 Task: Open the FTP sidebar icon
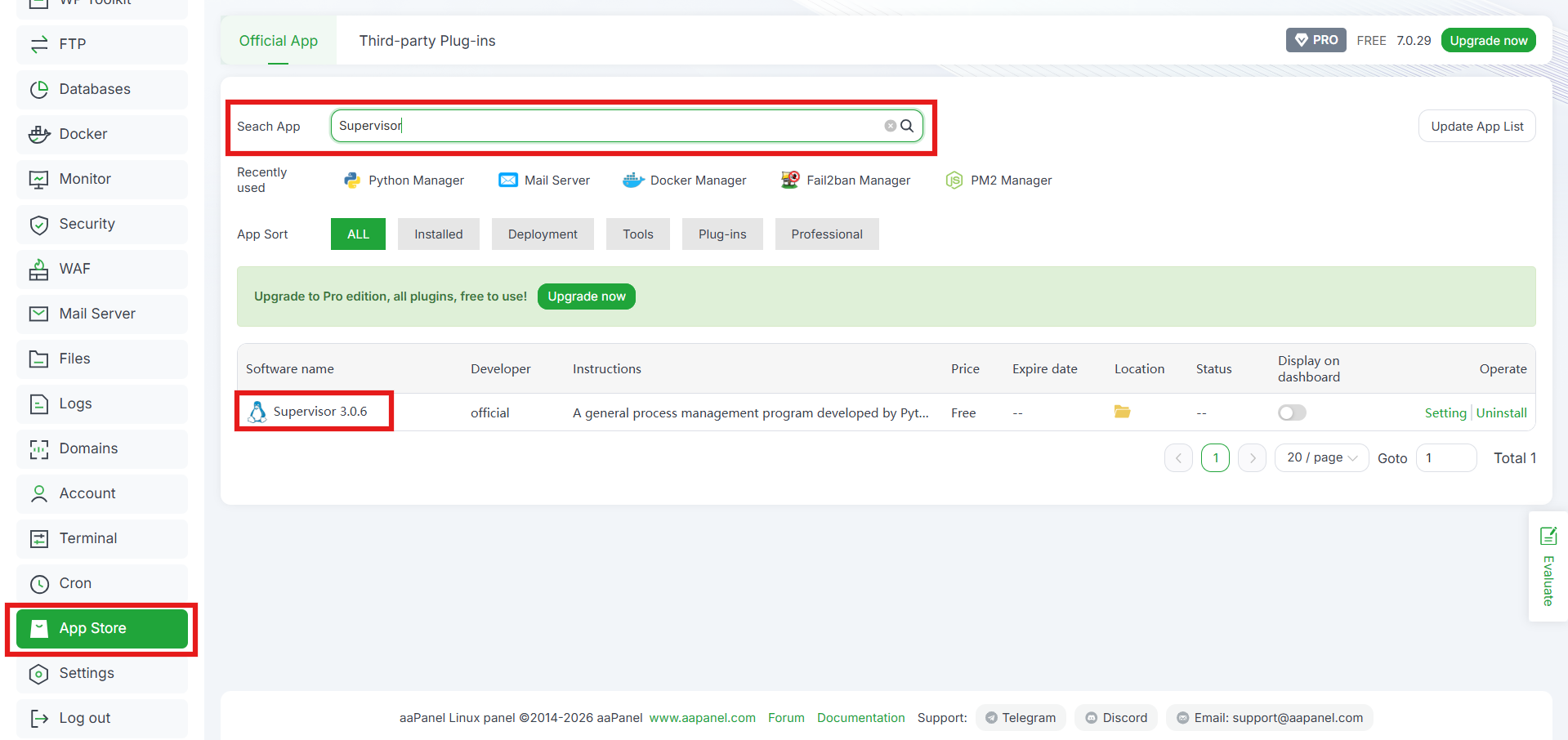(39, 44)
